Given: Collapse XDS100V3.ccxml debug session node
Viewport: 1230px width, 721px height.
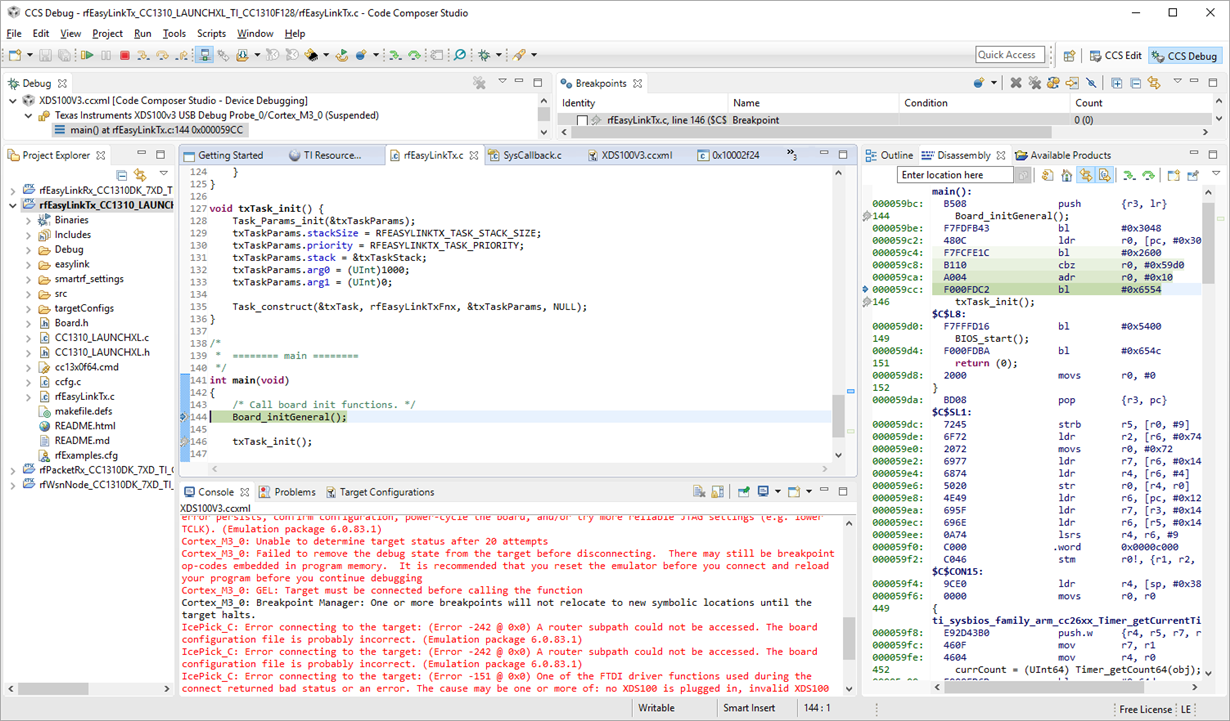Looking at the screenshot, I should coord(14,101).
